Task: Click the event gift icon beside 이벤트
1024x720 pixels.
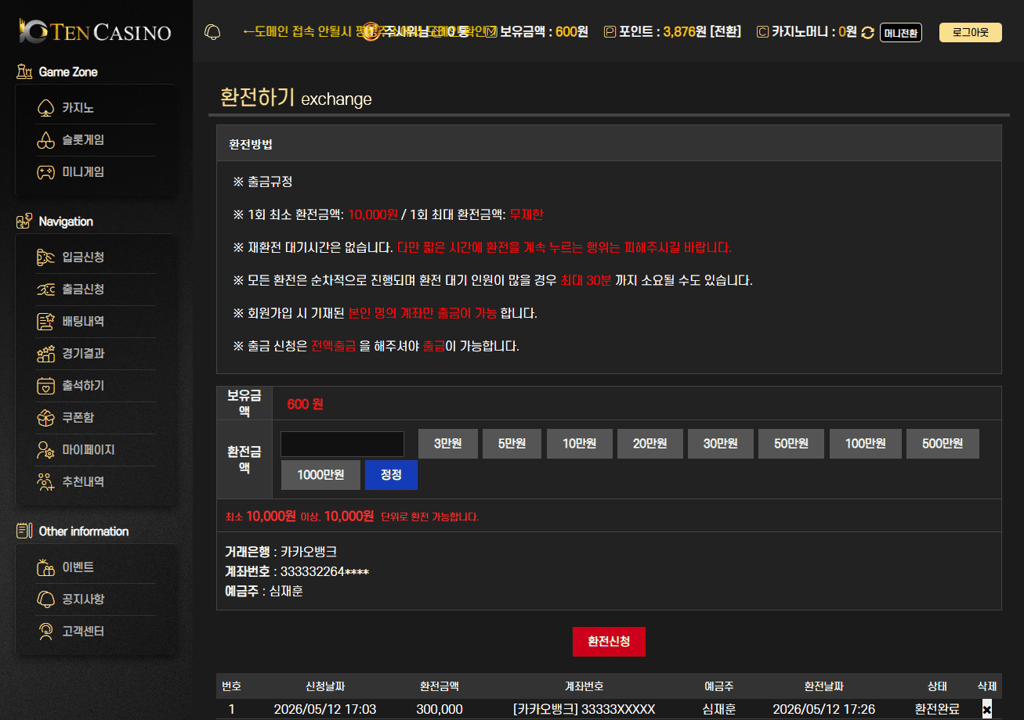Action: pyautogui.click(x=46, y=567)
